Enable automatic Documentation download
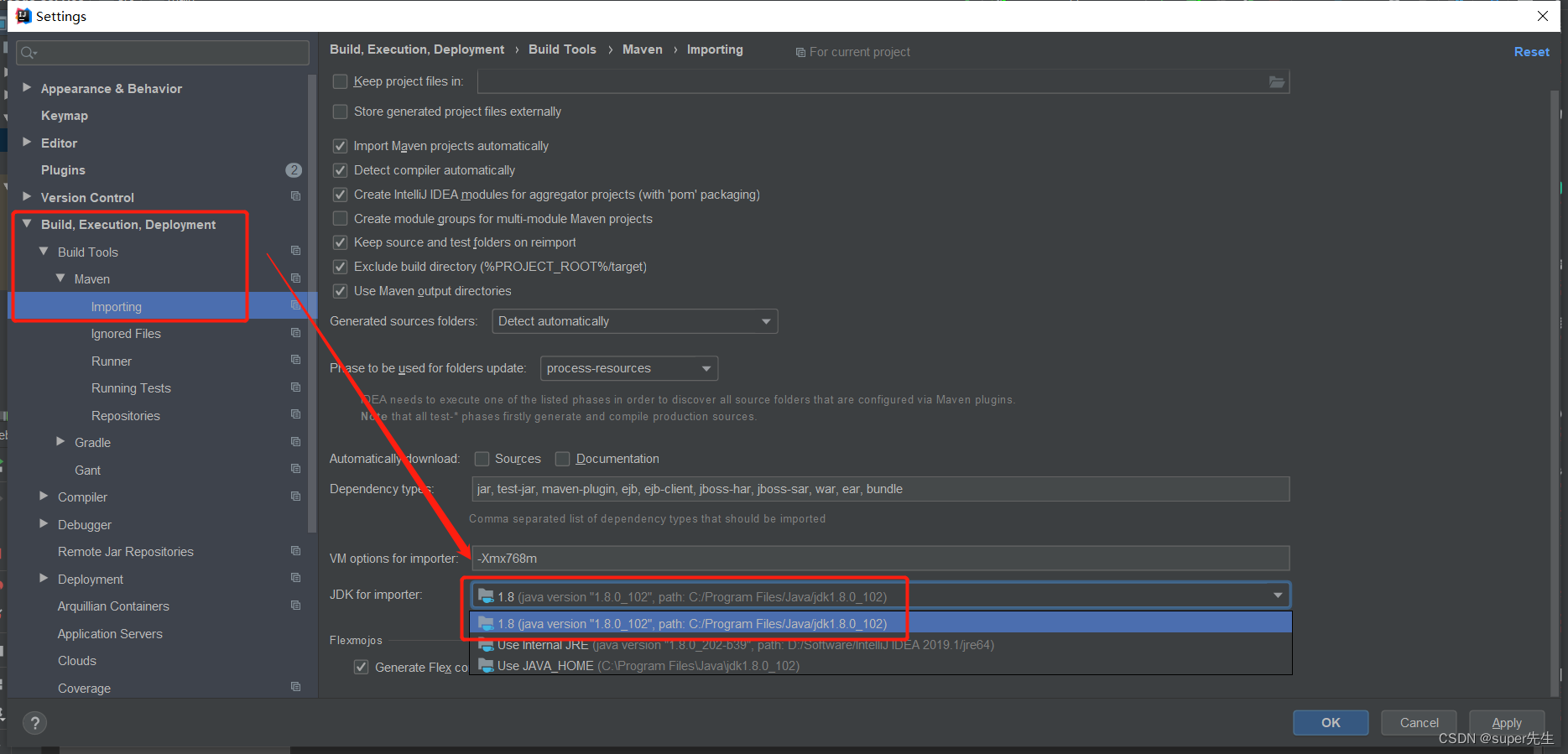The height and width of the screenshot is (754, 1568). click(562, 459)
